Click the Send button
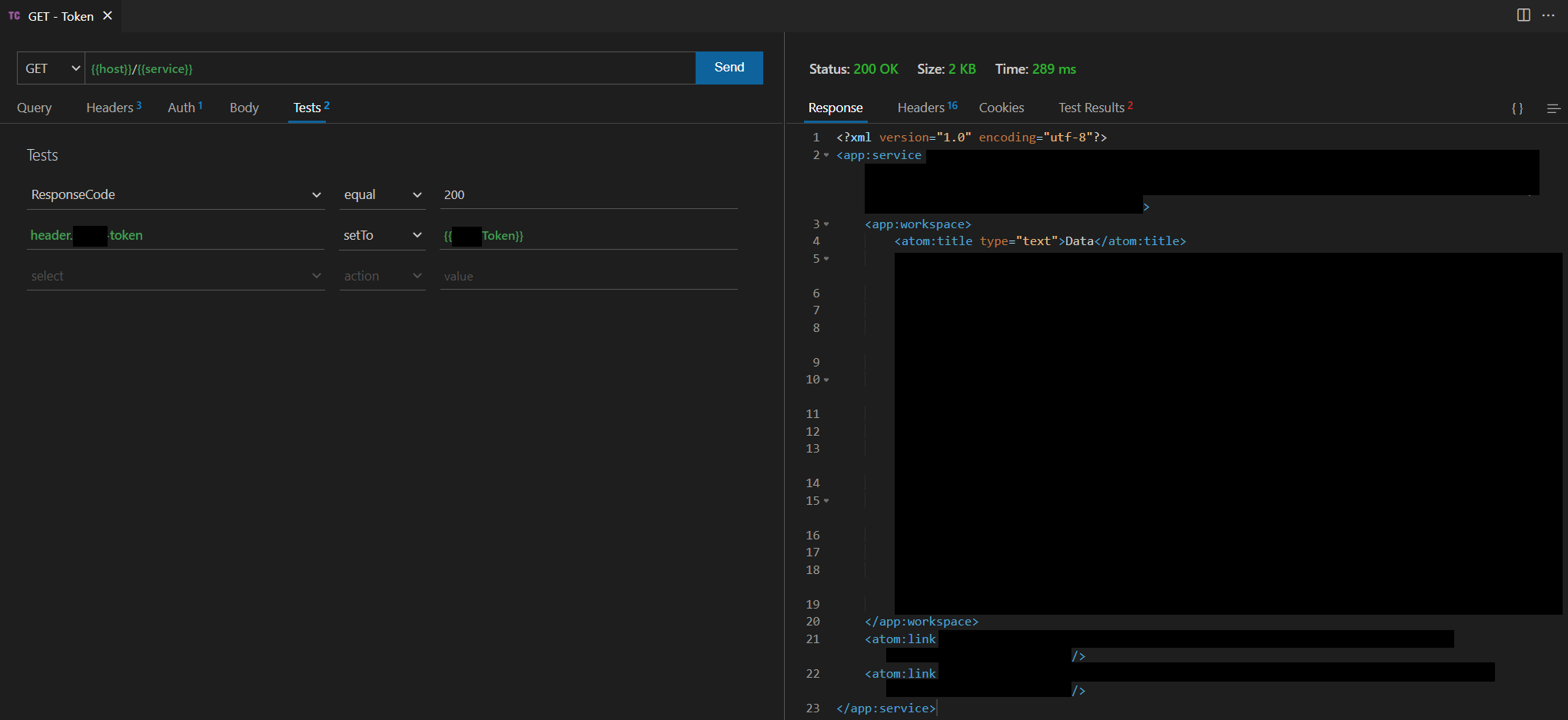 tap(729, 68)
